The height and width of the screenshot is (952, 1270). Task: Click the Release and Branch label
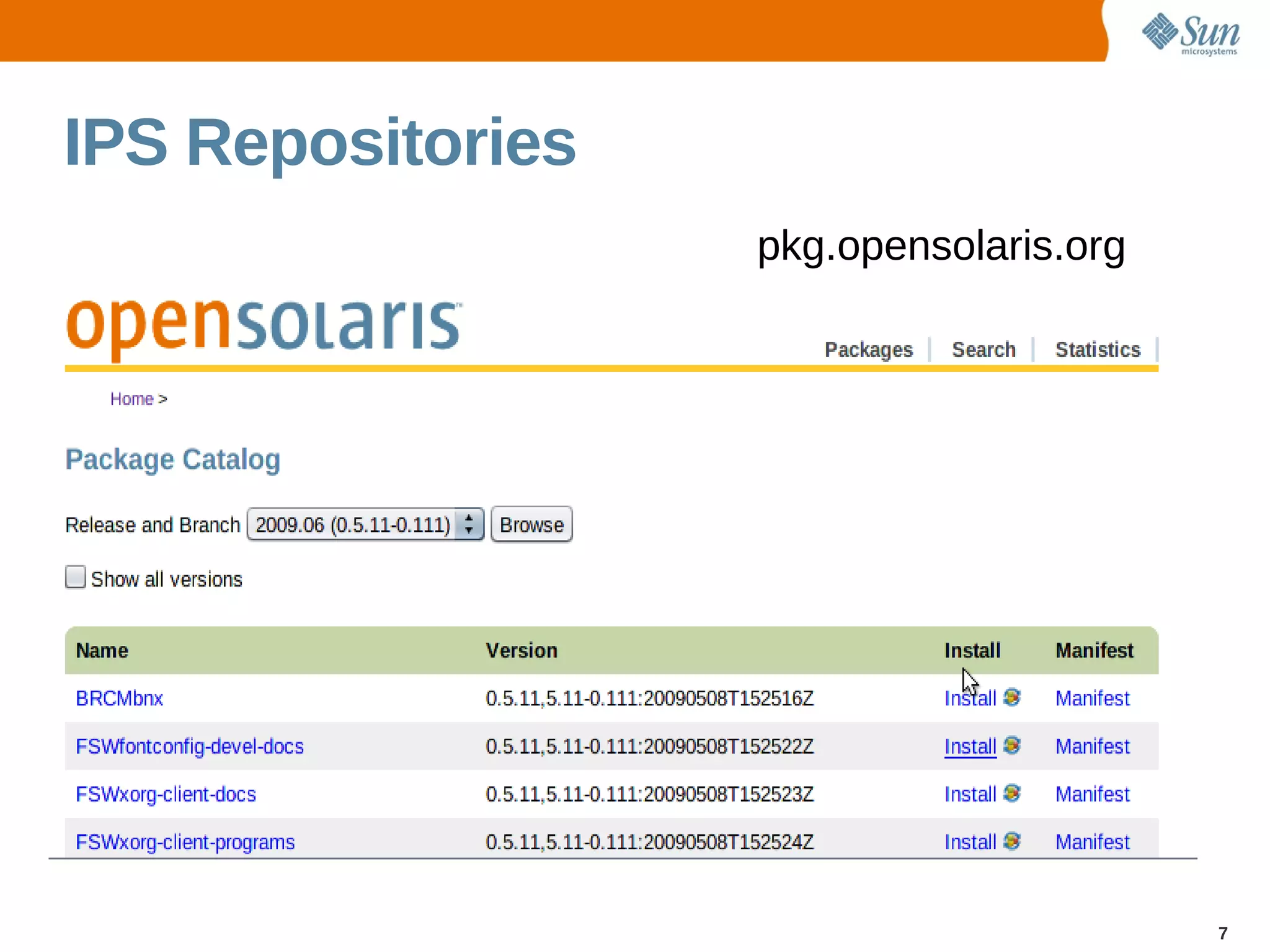coord(153,525)
